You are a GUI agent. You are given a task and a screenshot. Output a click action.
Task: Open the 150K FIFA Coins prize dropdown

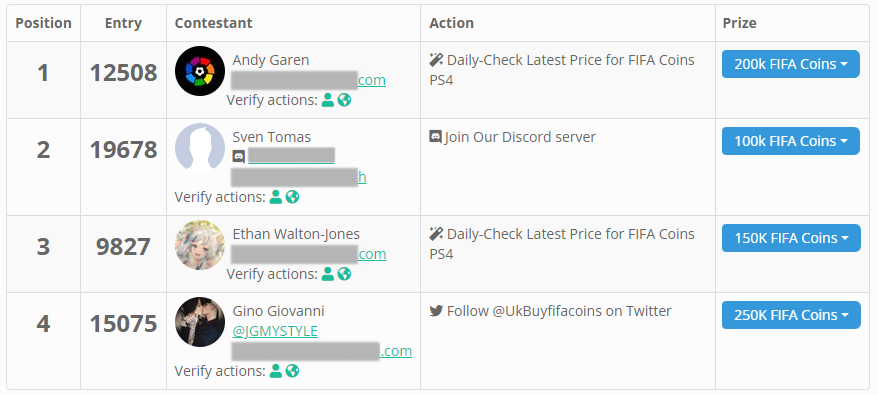tap(791, 238)
